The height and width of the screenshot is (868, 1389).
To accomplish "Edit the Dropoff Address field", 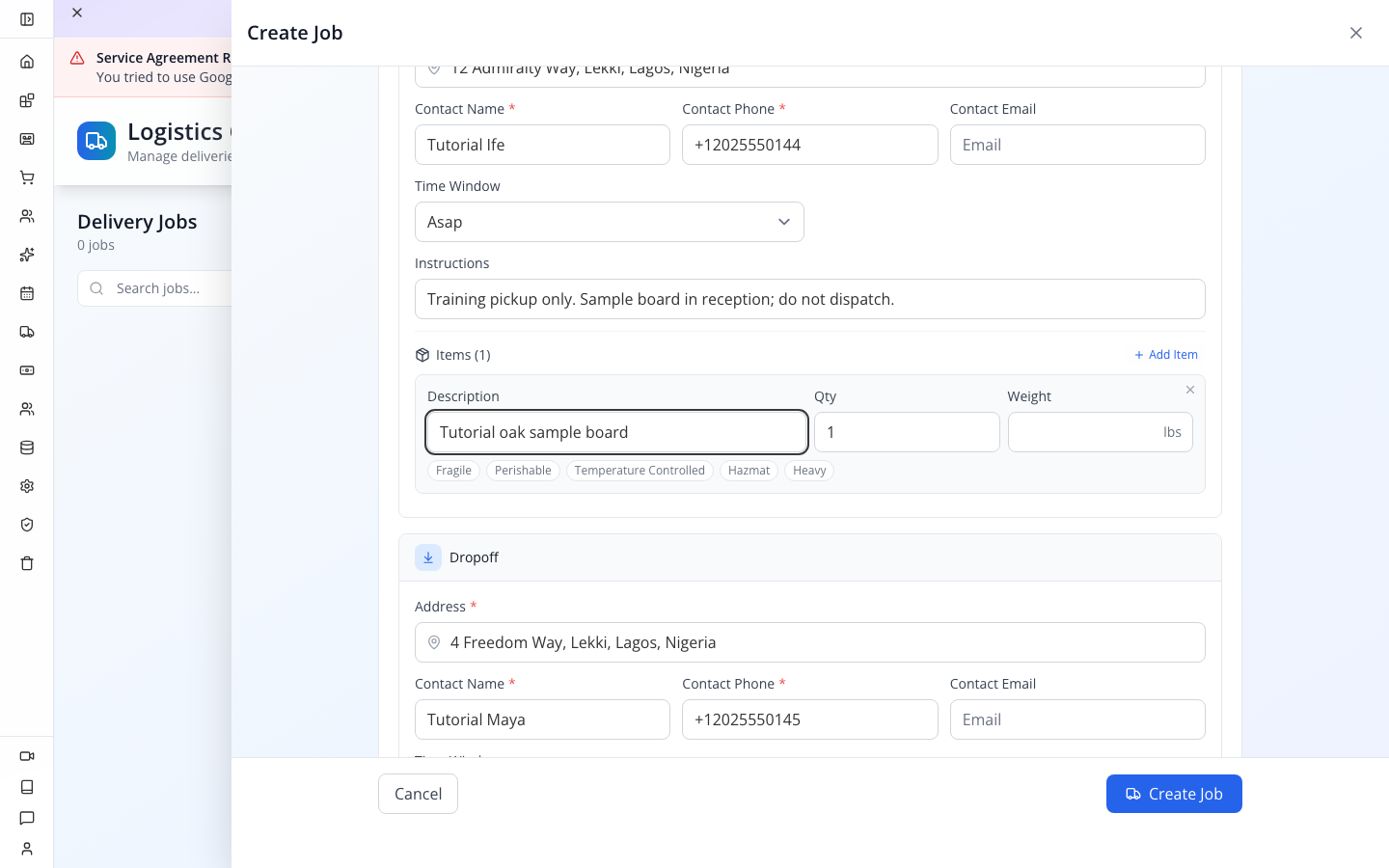I will (x=810, y=642).
